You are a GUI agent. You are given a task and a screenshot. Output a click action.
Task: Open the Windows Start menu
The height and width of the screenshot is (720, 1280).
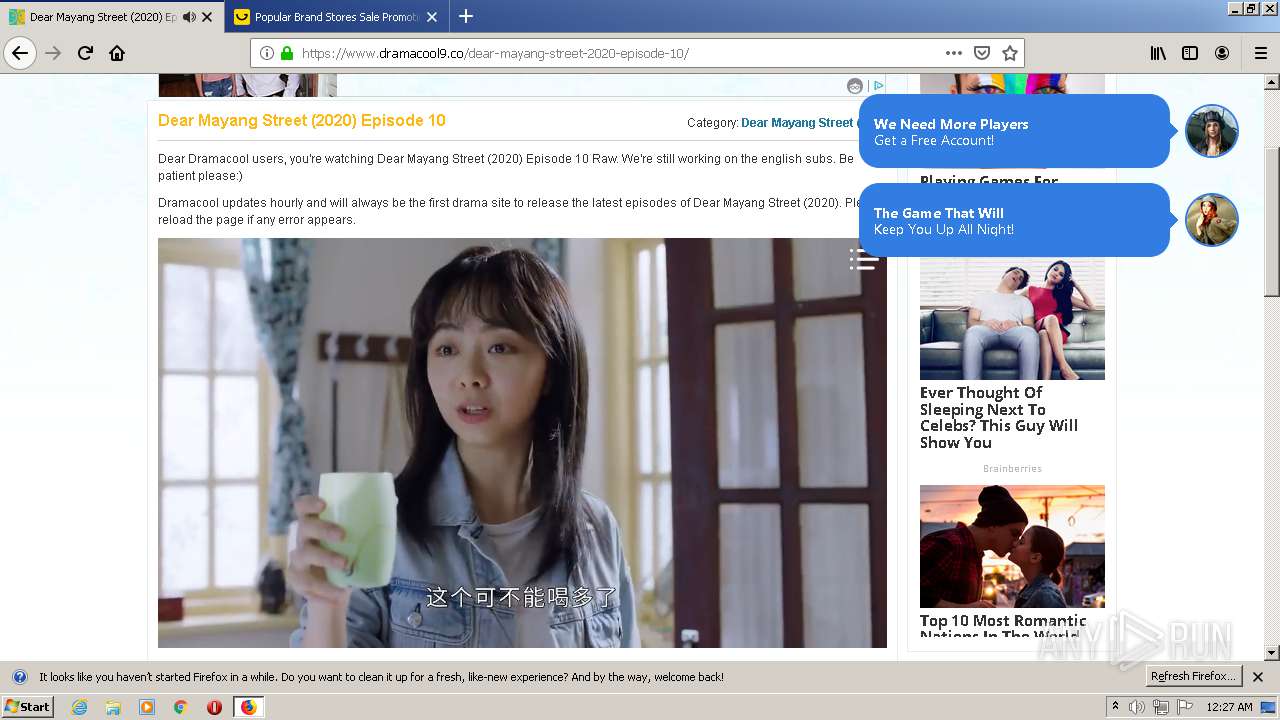click(28, 707)
